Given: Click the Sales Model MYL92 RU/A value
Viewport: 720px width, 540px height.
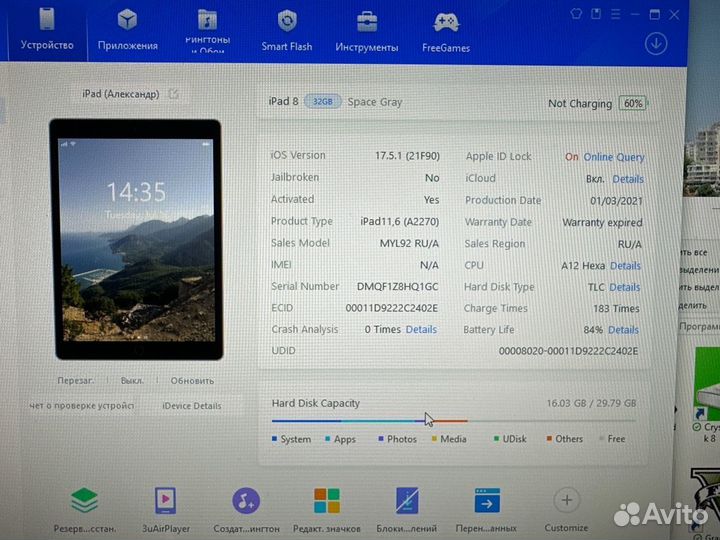Looking at the screenshot, I should click(409, 243).
